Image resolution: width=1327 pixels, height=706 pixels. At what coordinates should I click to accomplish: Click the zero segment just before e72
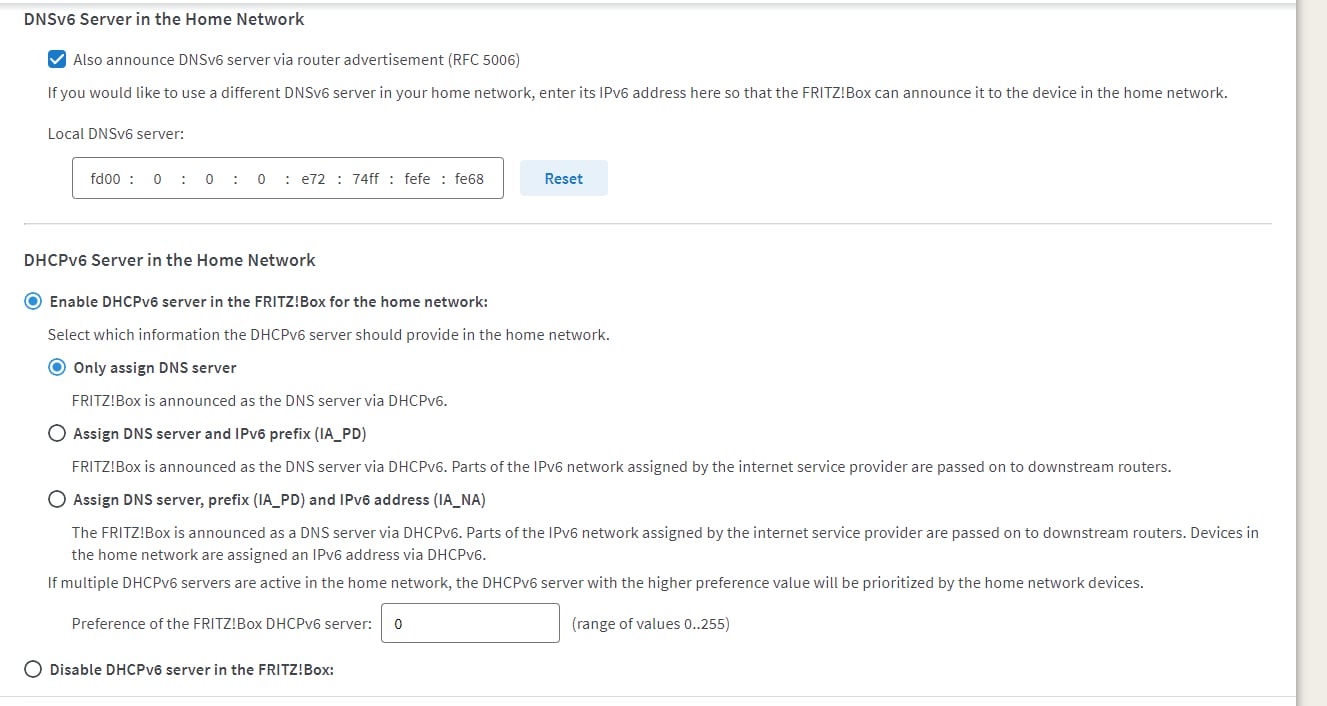coord(261,178)
